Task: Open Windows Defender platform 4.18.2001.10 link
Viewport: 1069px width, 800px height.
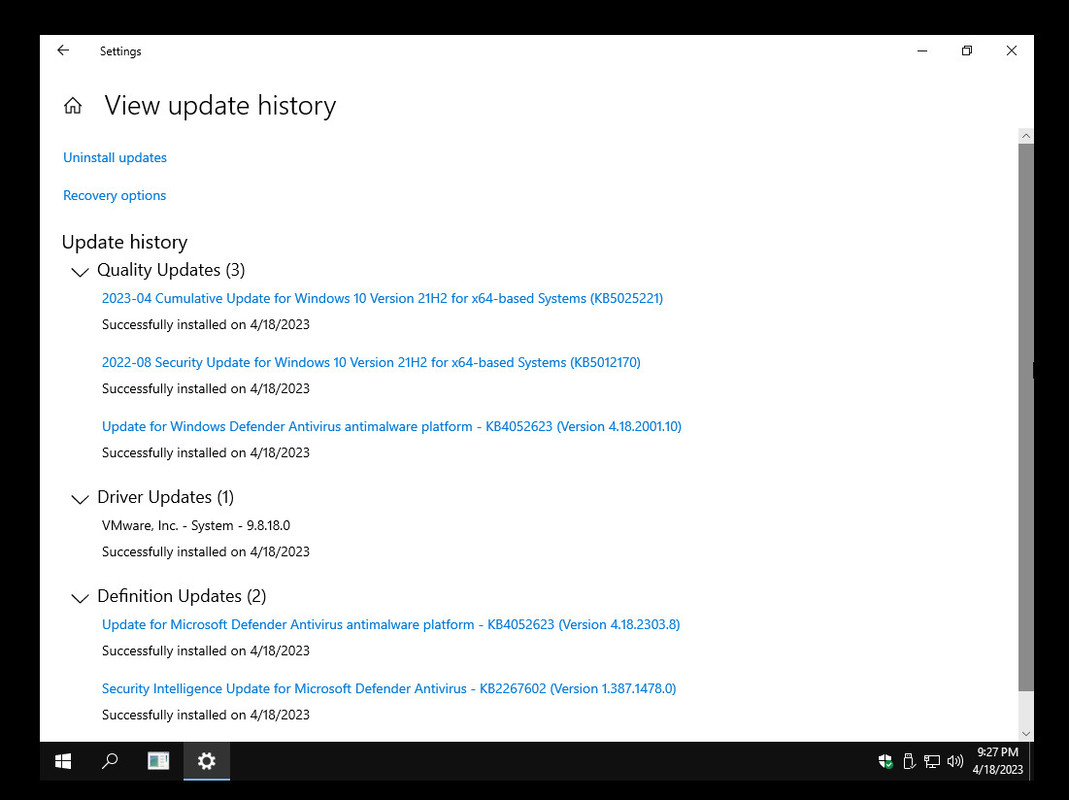Action: tap(391, 426)
